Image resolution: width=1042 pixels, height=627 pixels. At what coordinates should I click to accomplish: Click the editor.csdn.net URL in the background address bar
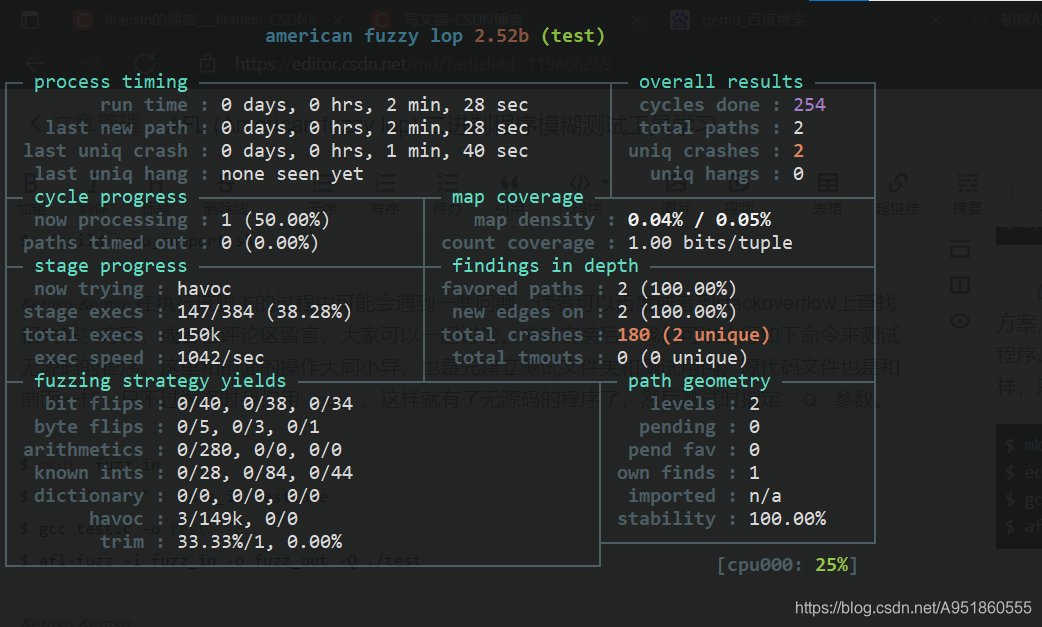point(423,64)
